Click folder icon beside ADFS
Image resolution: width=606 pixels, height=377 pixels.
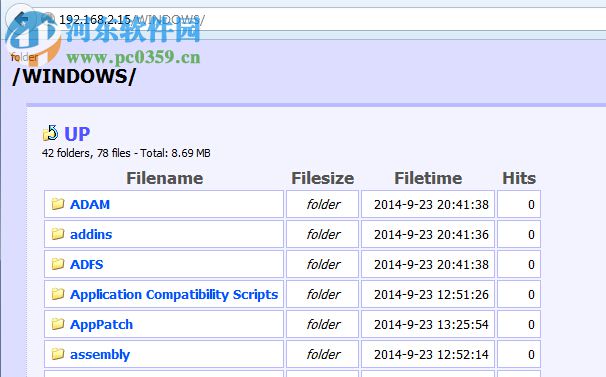click(x=58, y=264)
